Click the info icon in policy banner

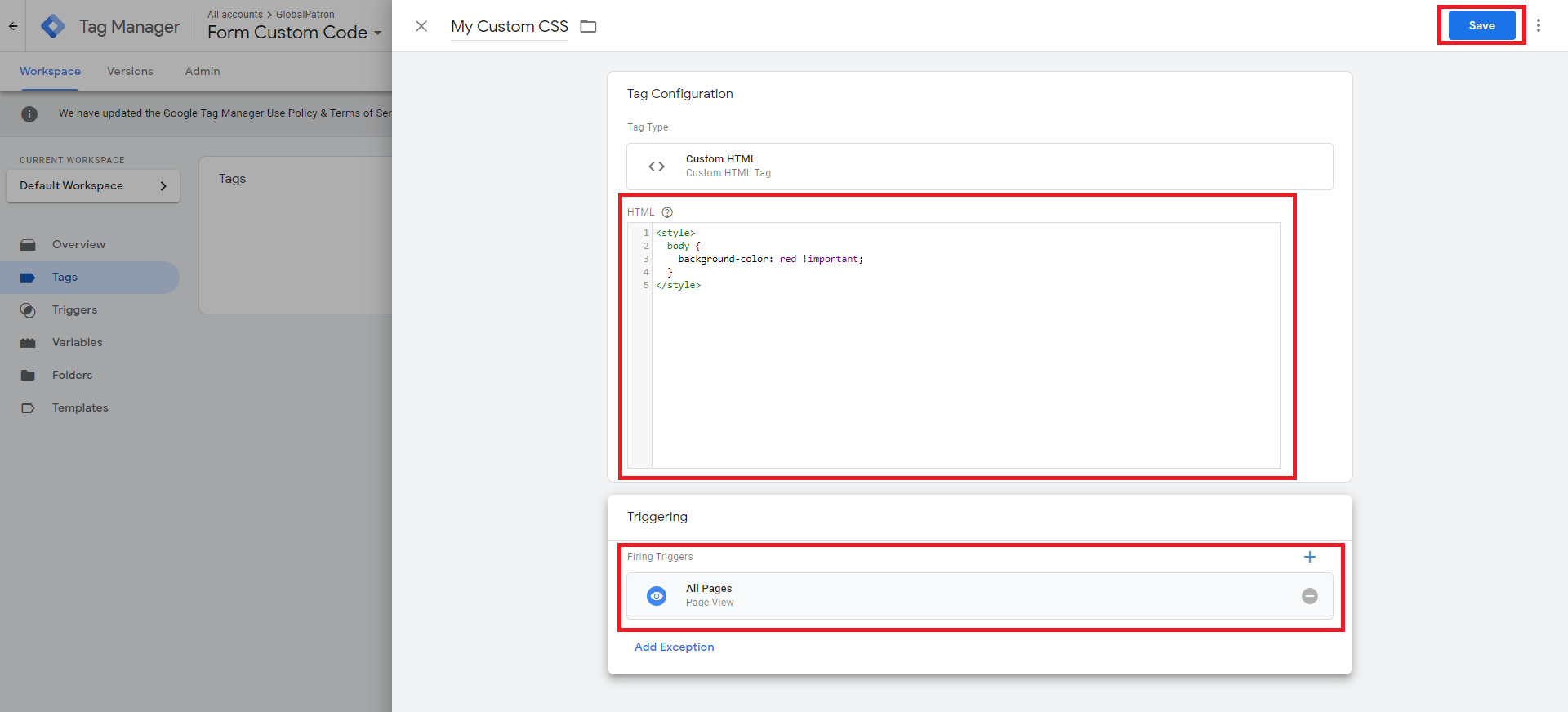coord(29,114)
